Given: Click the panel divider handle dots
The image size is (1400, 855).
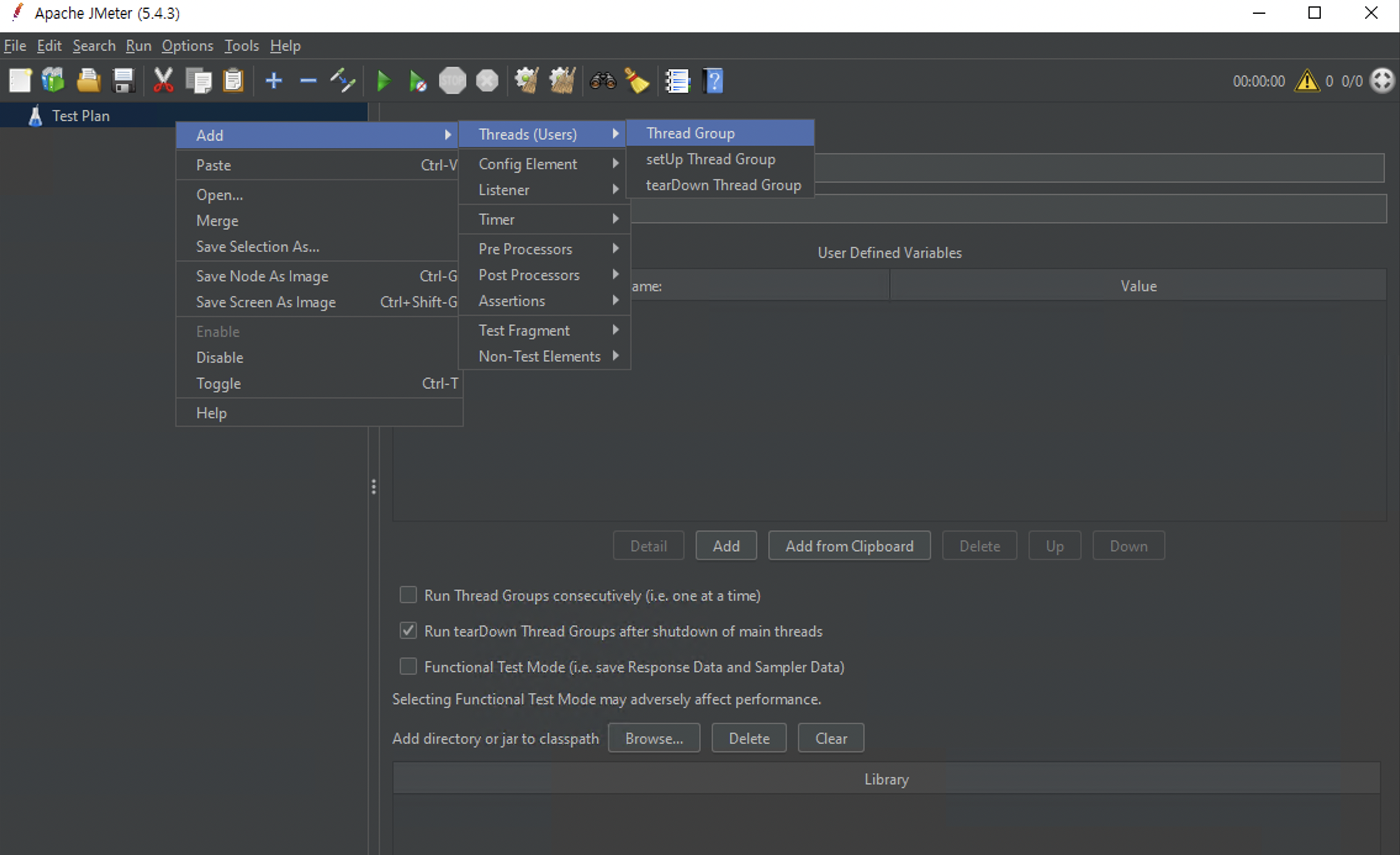Looking at the screenshot, I should pos(373,487).
